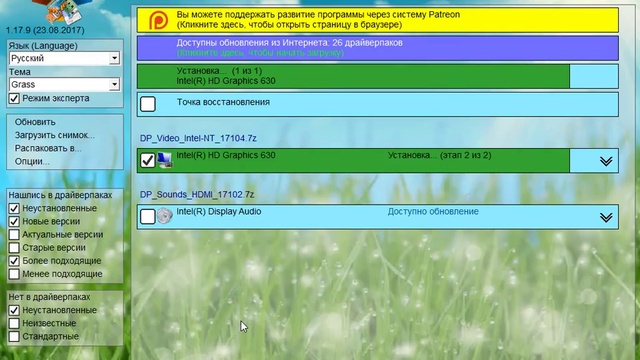
Task: Click the Установка (1 из 1) progress bar
Action: 378,76
